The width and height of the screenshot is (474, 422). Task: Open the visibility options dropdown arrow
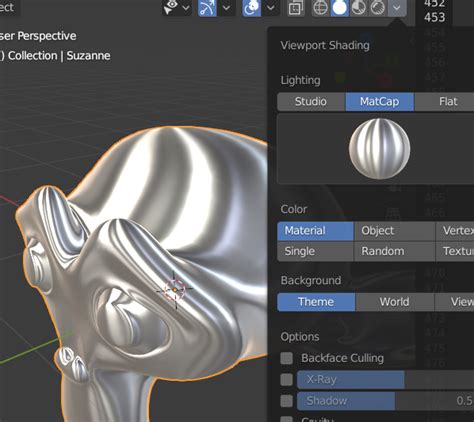(186, 7)
